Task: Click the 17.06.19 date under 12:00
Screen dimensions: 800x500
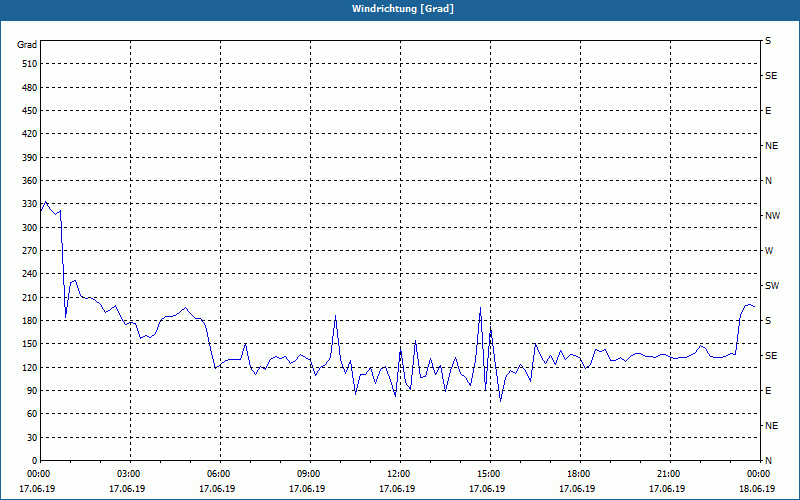Action: [x=397, y=489]
